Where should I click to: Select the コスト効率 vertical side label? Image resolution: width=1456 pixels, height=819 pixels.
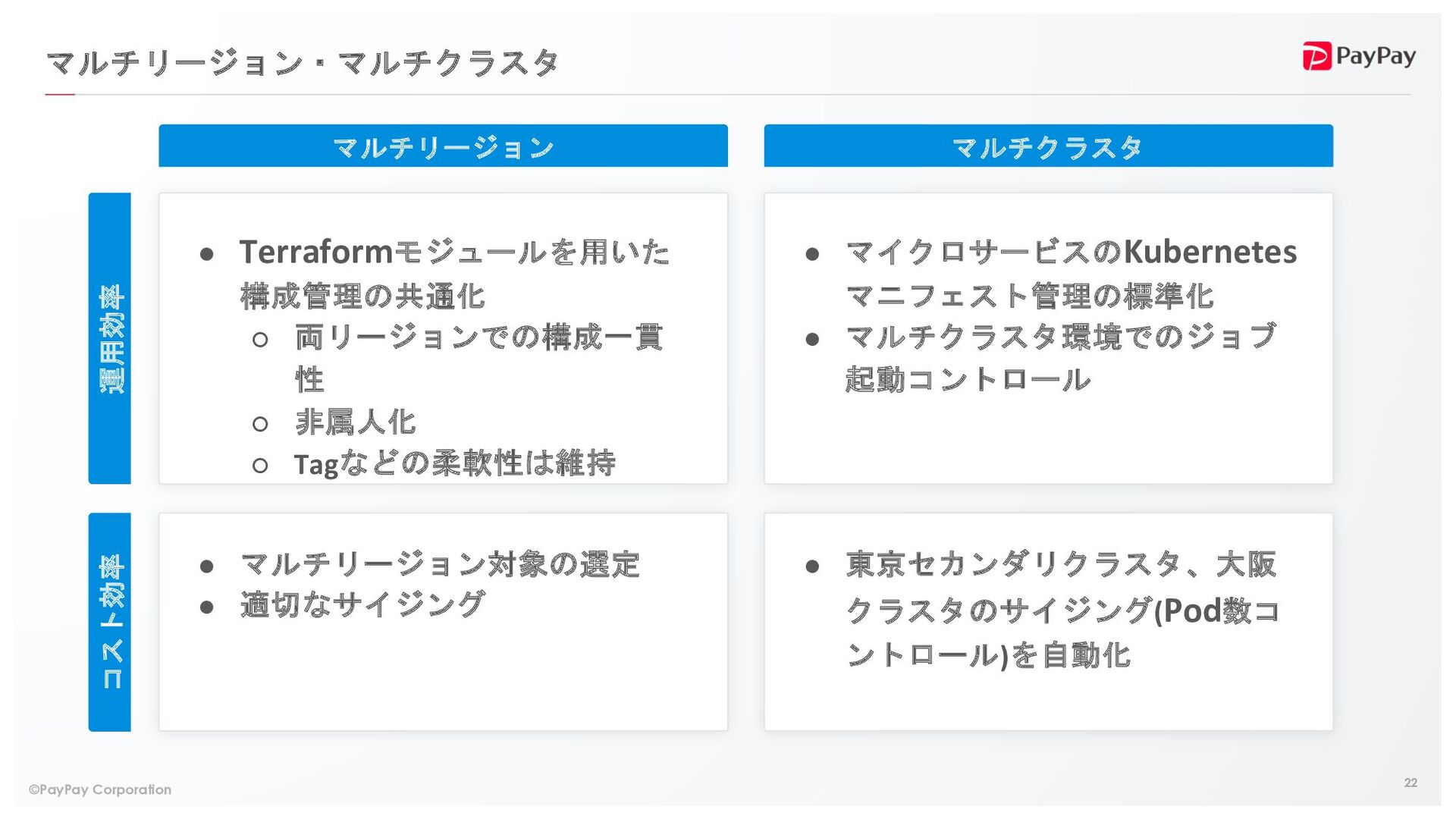tap(110, 622)
